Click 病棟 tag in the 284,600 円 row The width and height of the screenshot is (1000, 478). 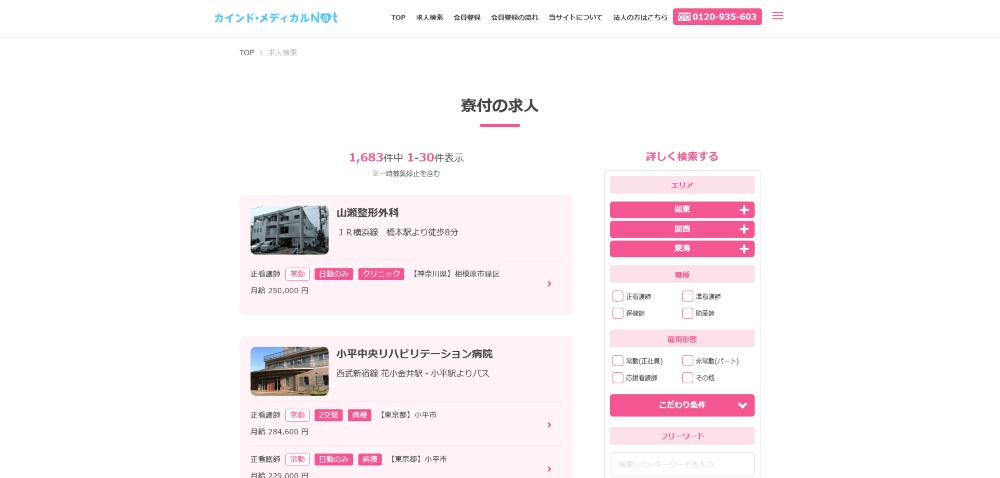pyautogui.click(x=360, y=415)
